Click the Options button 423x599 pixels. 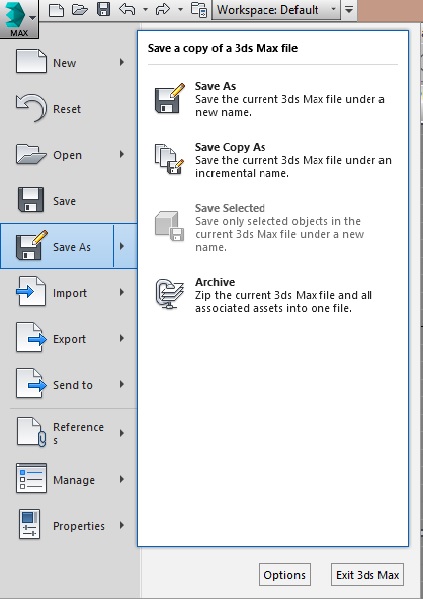coord(285,575)
